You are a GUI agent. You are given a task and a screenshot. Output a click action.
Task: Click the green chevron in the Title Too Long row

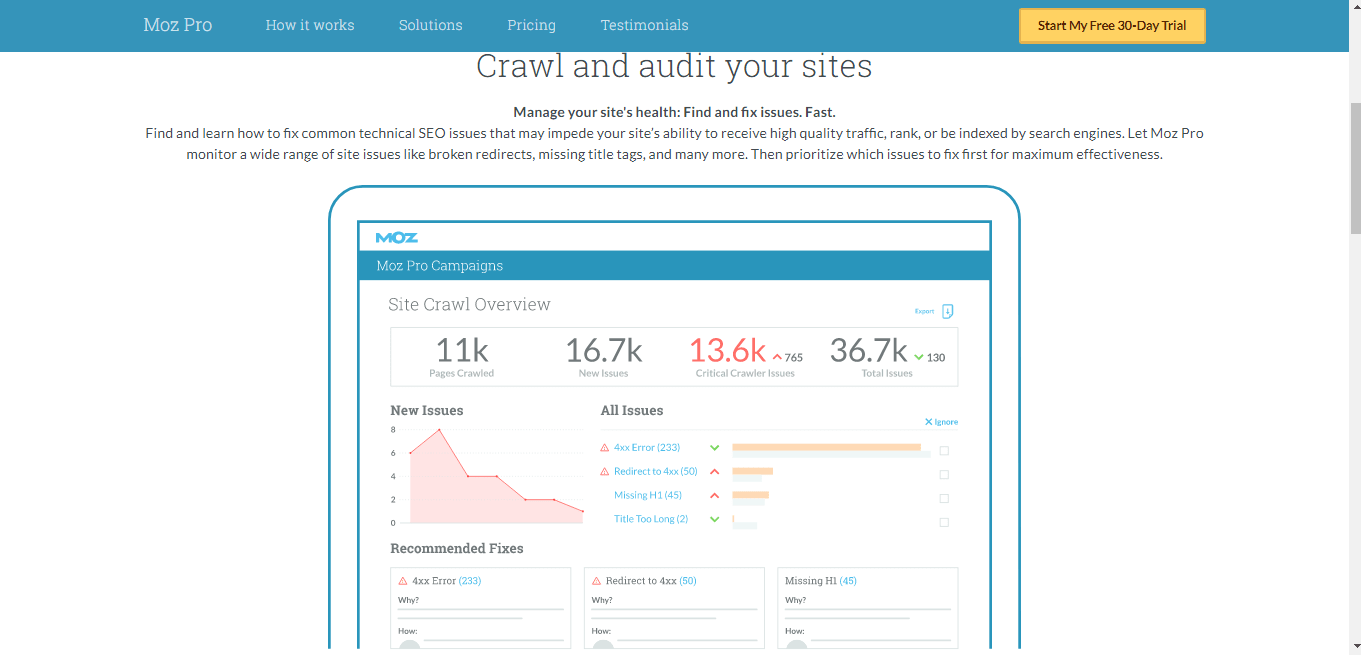[x=715, y=519]
